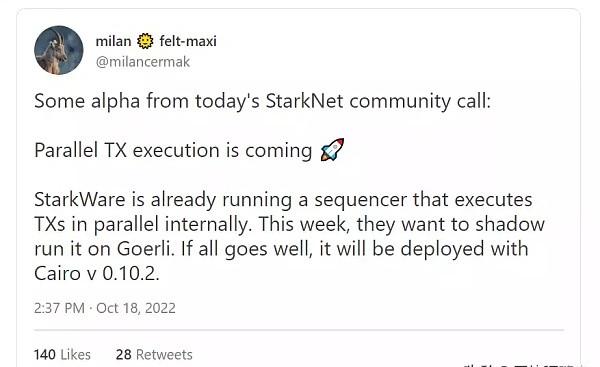The width and height of the screenshot is (600, 367).
Task: Click the word Goerli in tweet
Action: click(x=145, y=249)
